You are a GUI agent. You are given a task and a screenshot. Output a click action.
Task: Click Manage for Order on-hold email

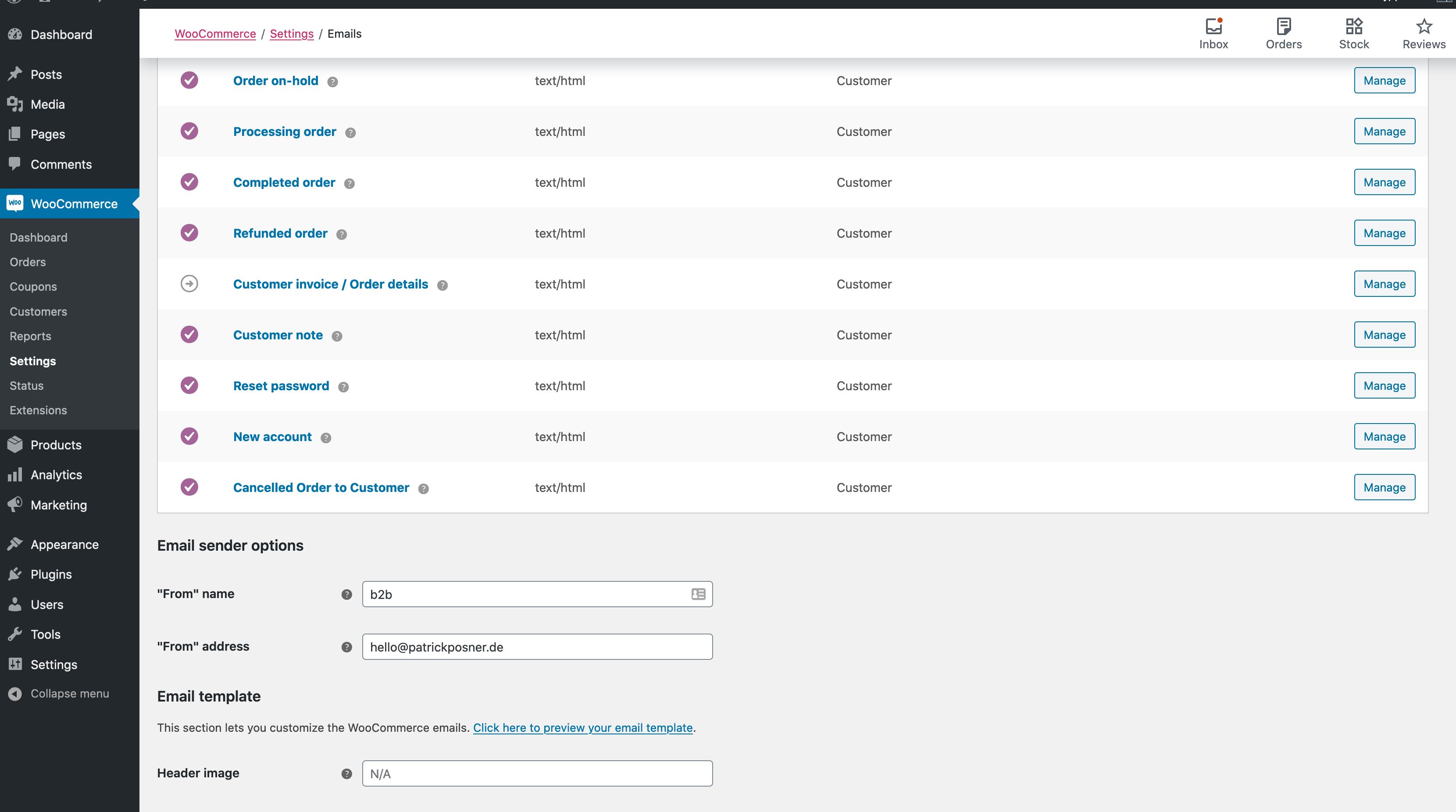pyautogui.click(x=1384, y=80)
